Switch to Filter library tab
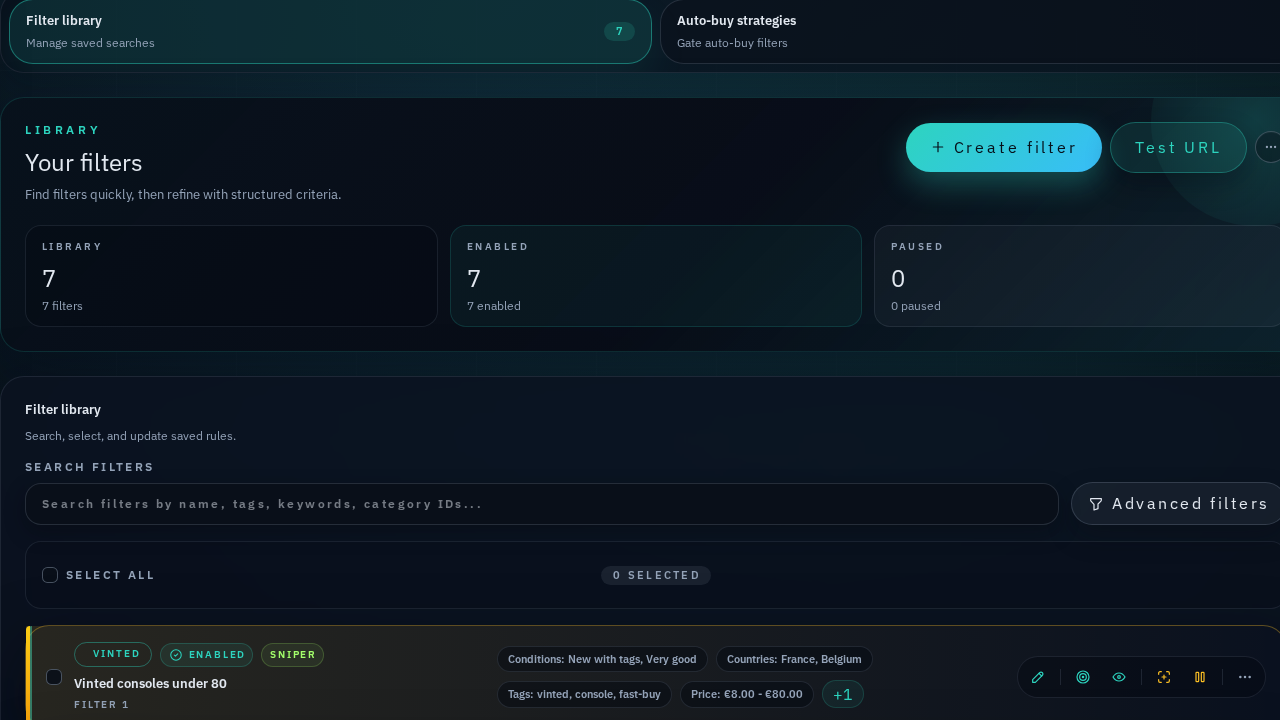 [330, 32]
